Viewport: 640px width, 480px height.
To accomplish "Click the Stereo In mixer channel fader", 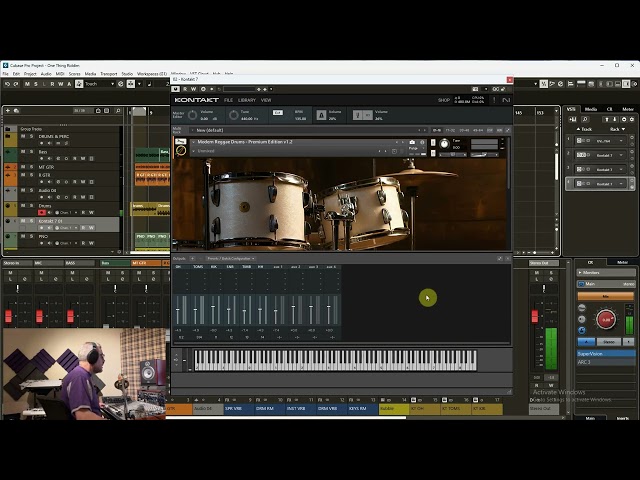I will (x=8, y=316).
